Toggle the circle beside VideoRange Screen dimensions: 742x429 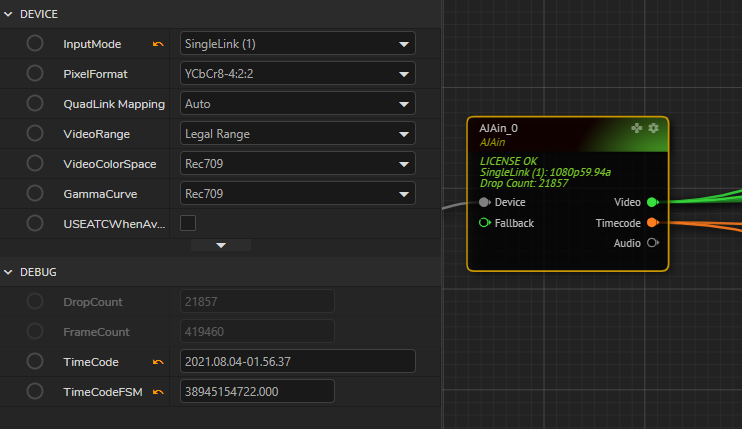tap(35, 133)
